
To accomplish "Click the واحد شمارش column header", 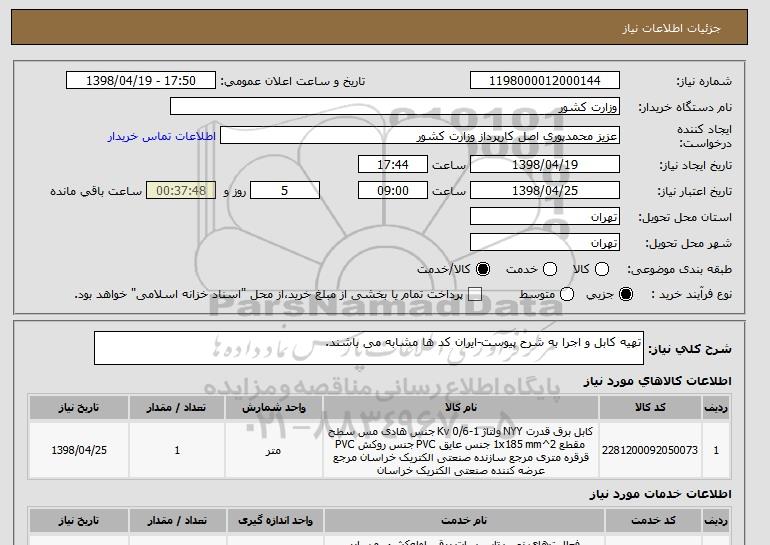I will [x=274, y=408].
